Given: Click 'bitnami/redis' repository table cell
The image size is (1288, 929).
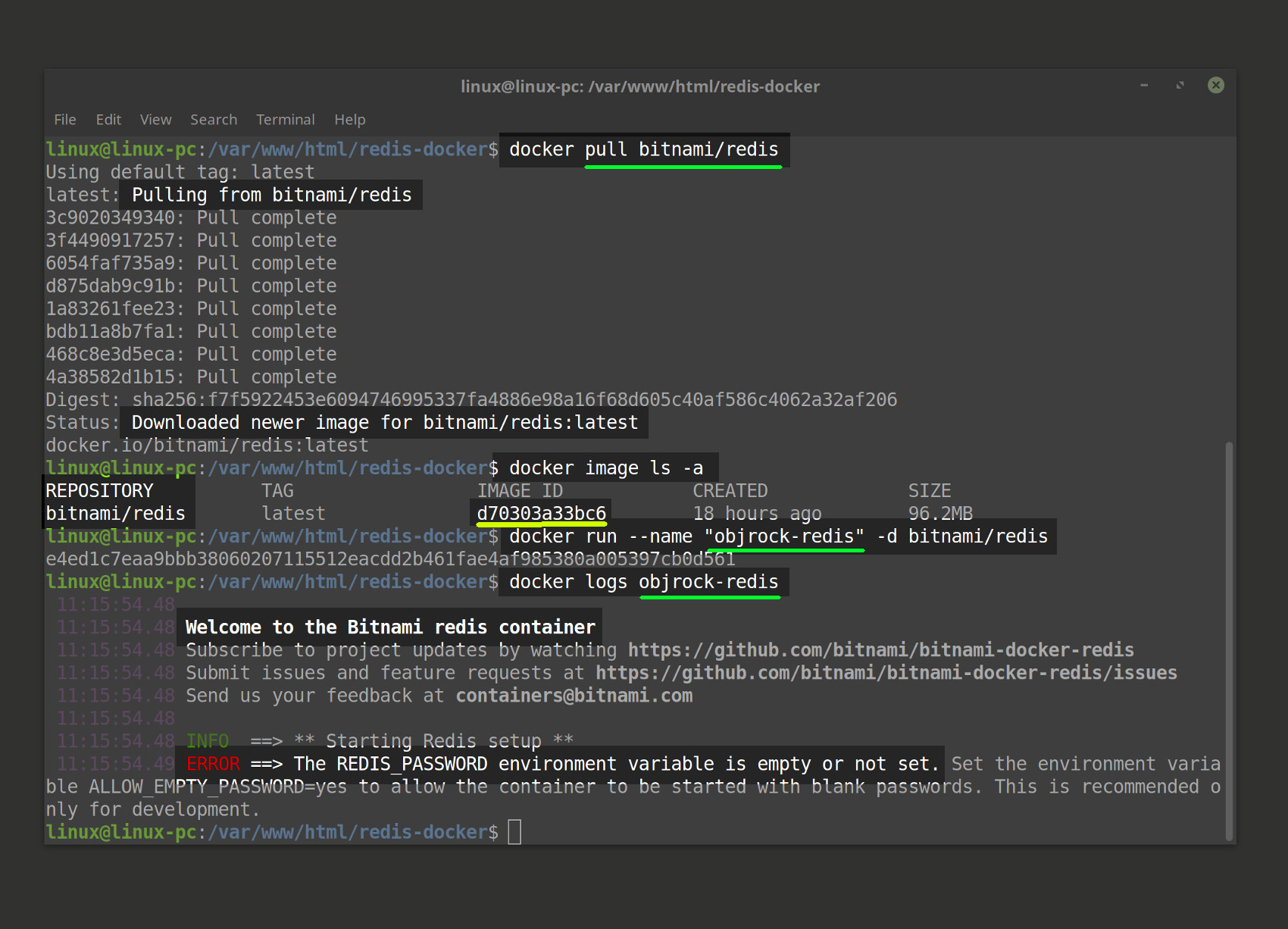Looking at the screenshot, I should (x=115, y=513).
